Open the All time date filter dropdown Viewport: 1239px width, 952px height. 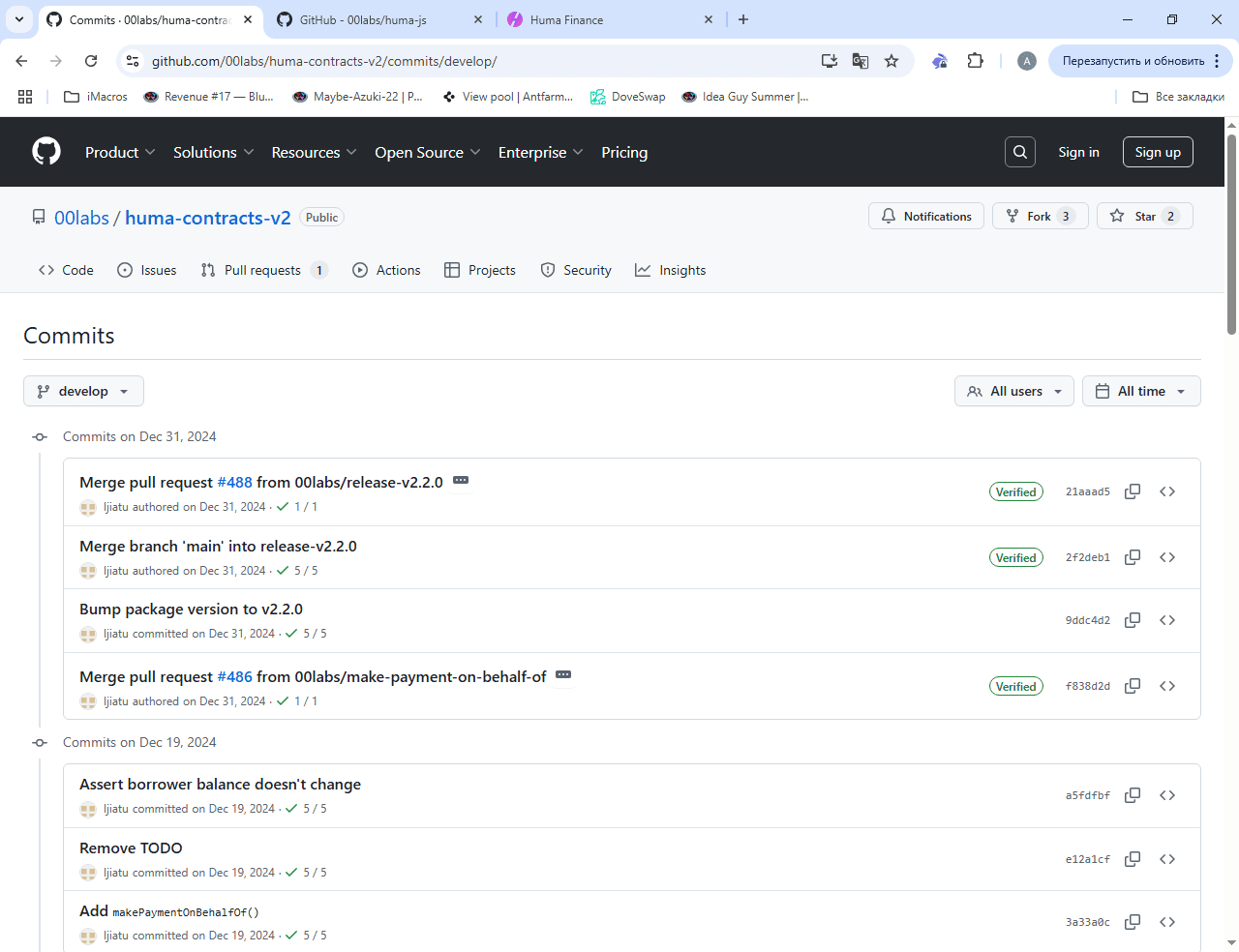(x=1141, y=391)
